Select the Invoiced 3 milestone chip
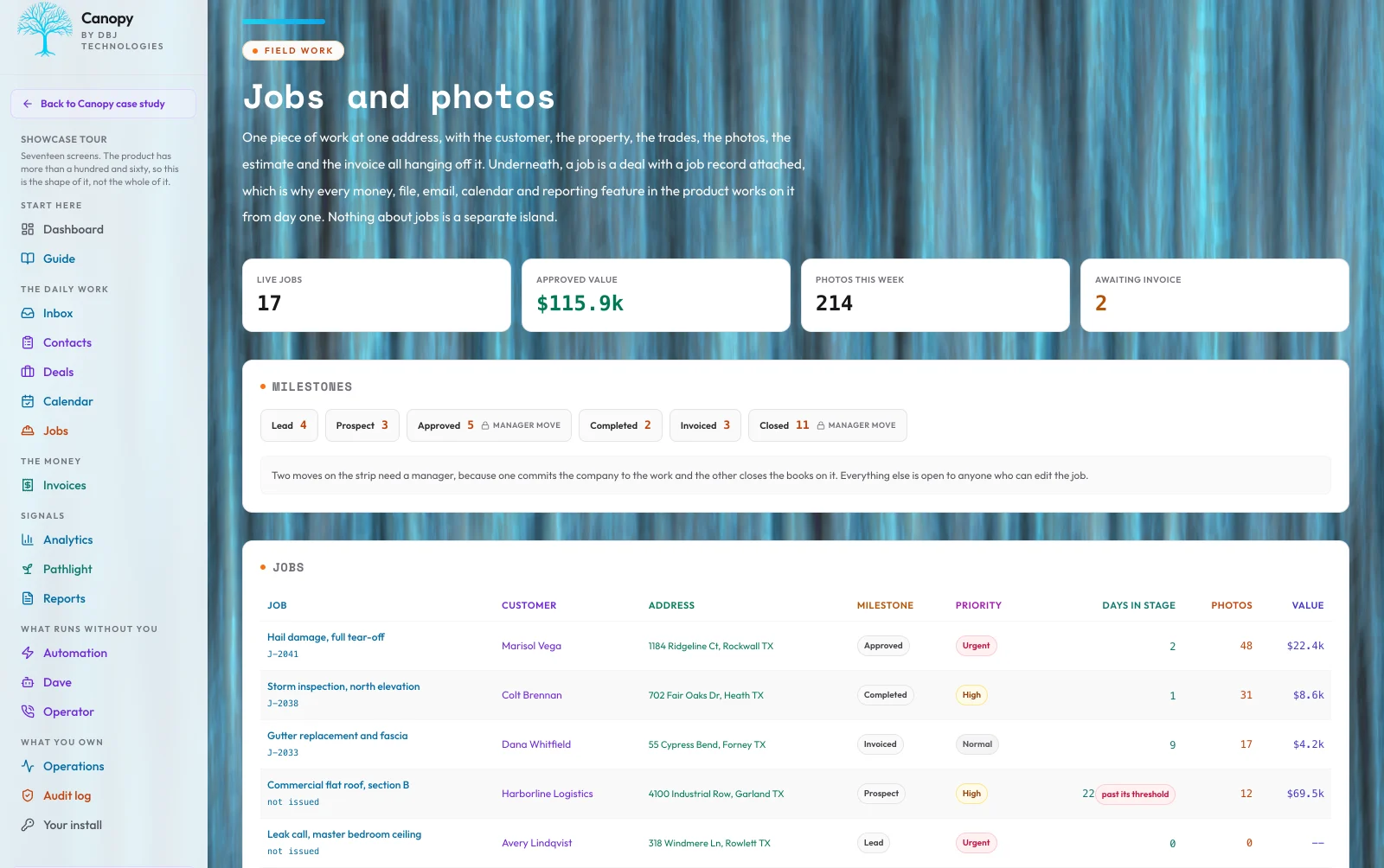The height and width of the screenshot is (868, 1384). (x=705, y=425)
